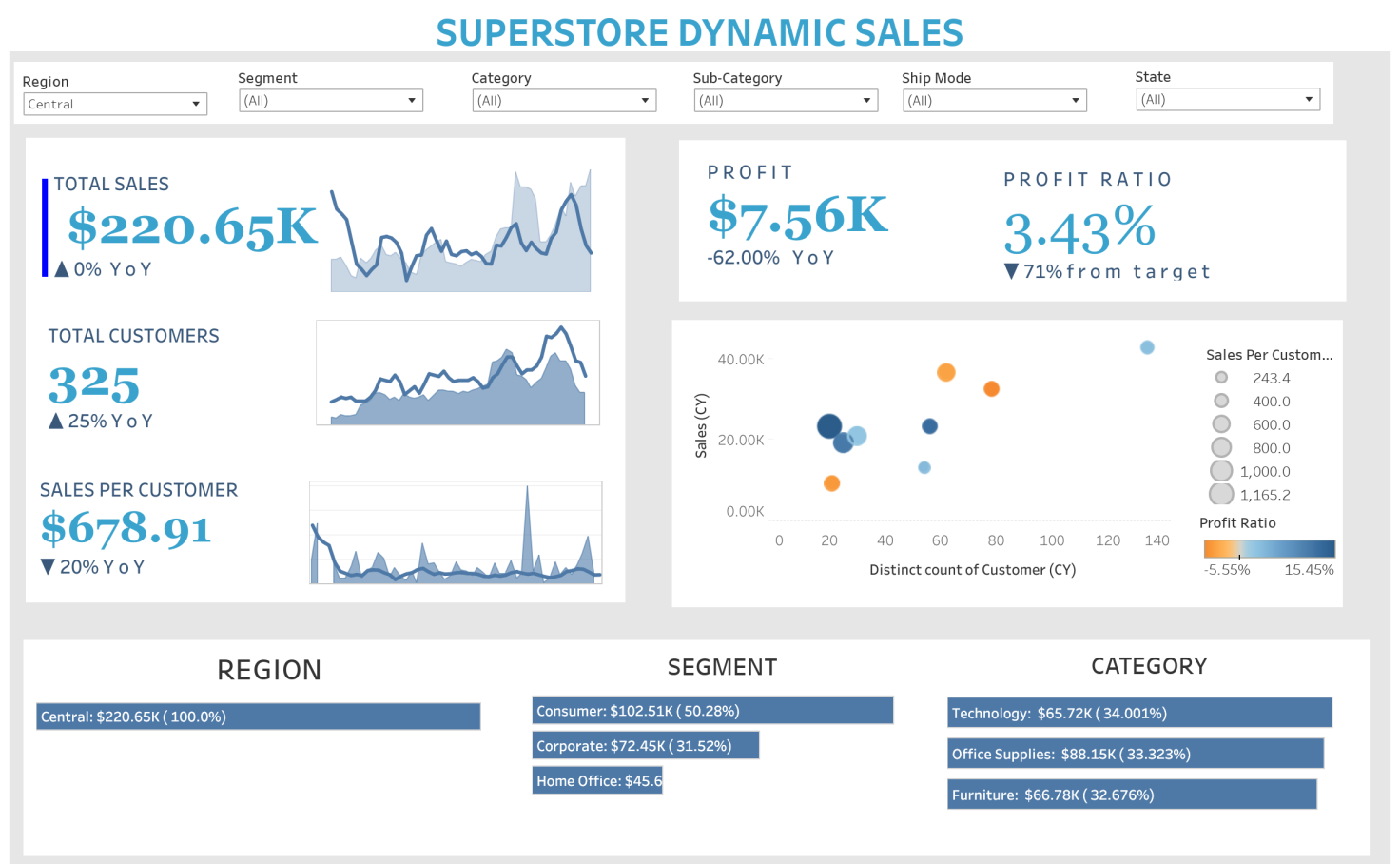Click the 243.4 size legend circle
The image size is (1400, 864).
click(x=1221, y=378)
